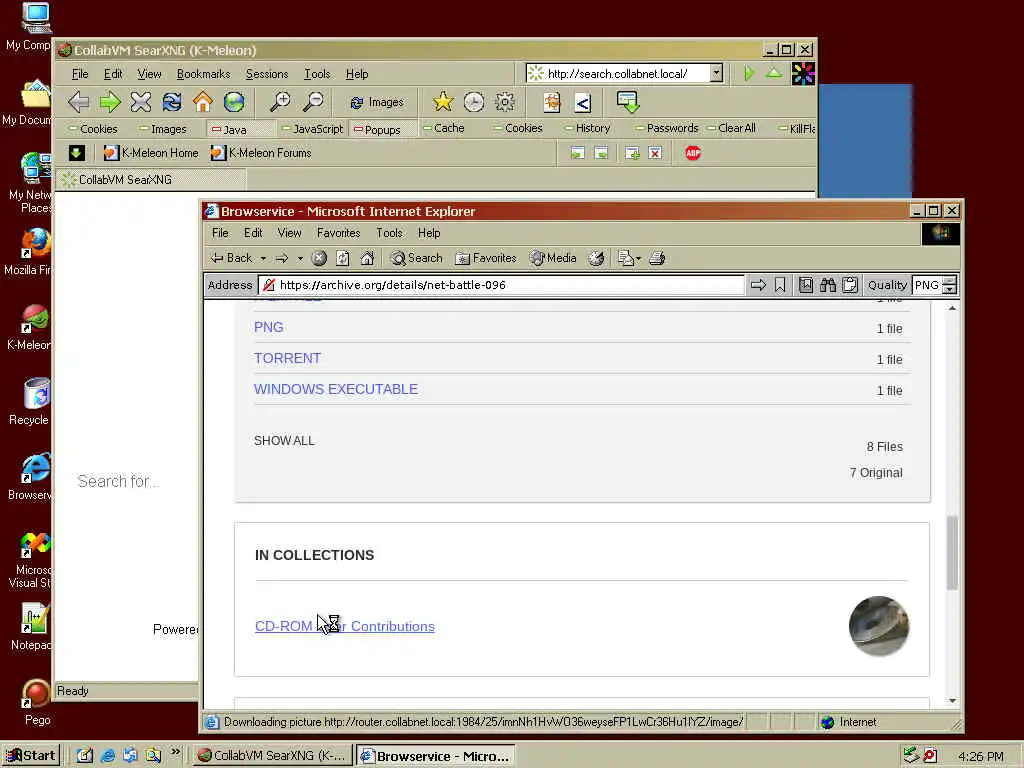Click the ABP adblock icon in K-Meleon
Viewport: 1024px width, 768px height.
(693, 153)
